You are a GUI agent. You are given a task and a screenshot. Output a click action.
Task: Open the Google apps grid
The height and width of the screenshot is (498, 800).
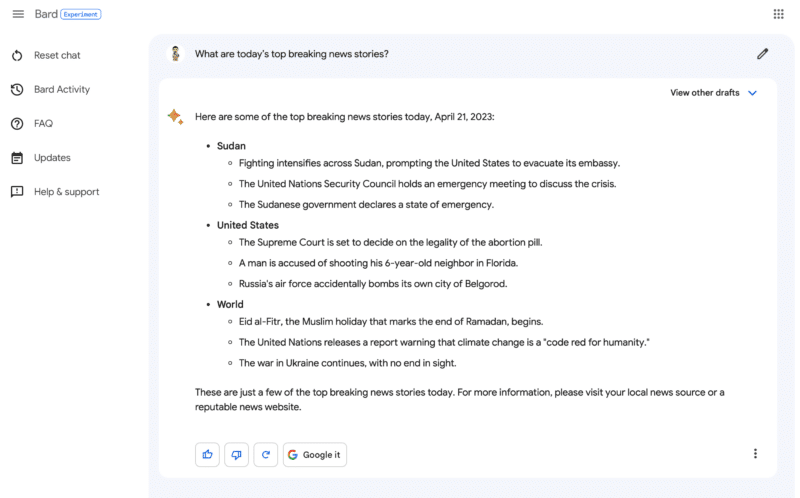pyautogui.click(x=778, y=14)
